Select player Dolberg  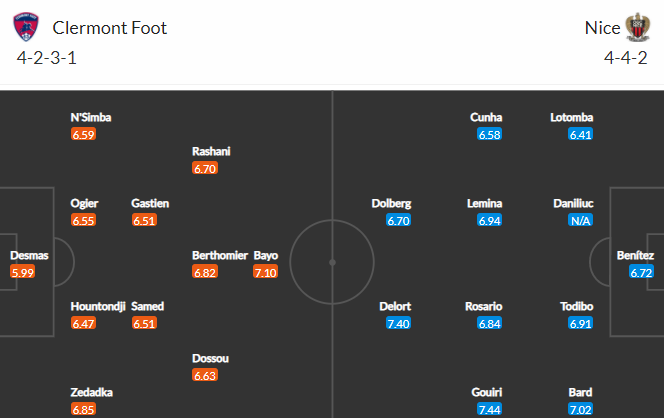(391, 204)
